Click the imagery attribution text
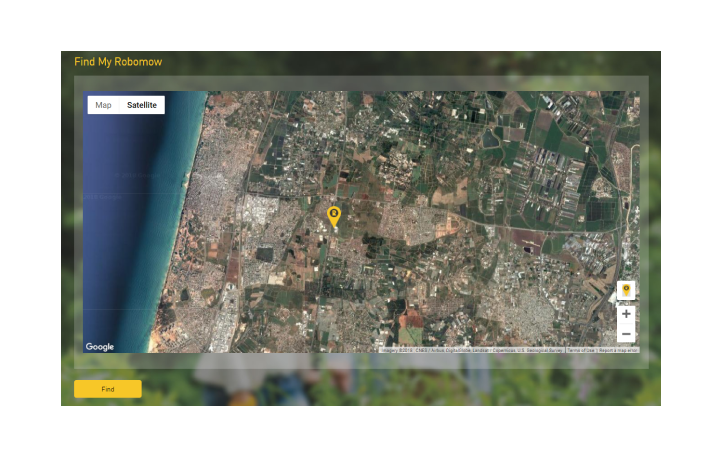The height and width of the screenshot is (456, 723). click(472, 350)
